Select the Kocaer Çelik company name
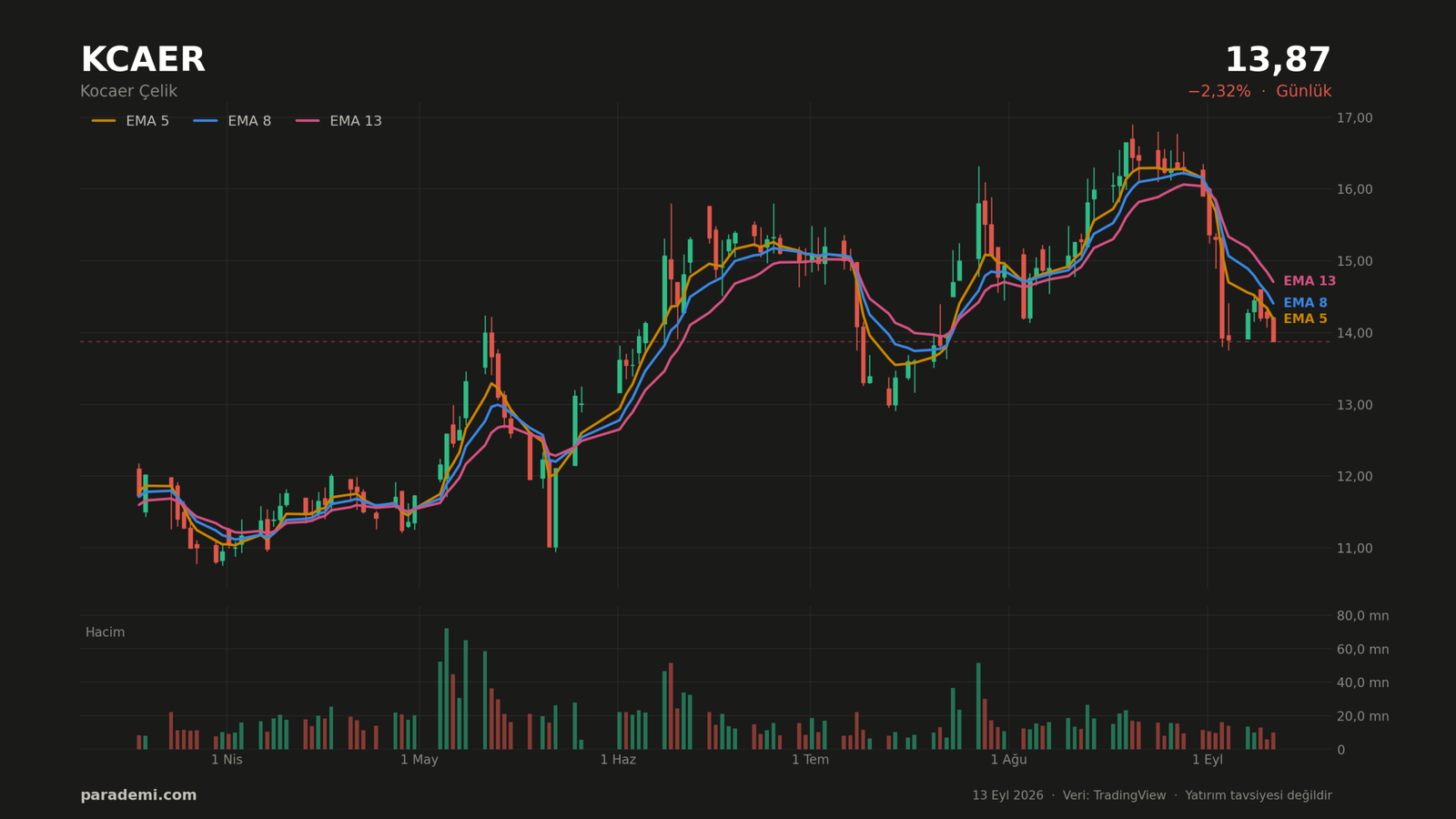 coord(128,92)
